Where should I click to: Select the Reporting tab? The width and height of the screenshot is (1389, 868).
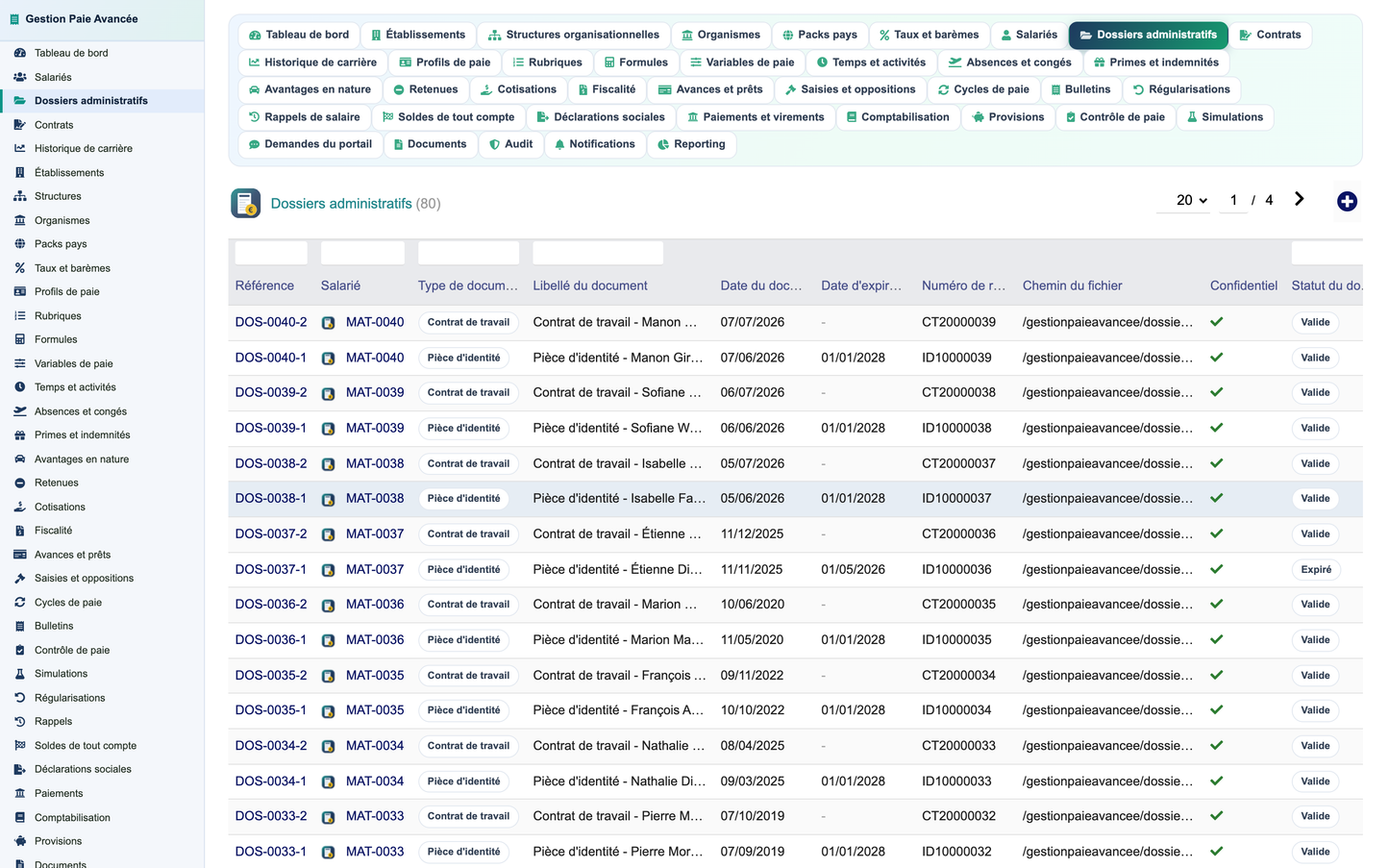click(x=691, y=144)
